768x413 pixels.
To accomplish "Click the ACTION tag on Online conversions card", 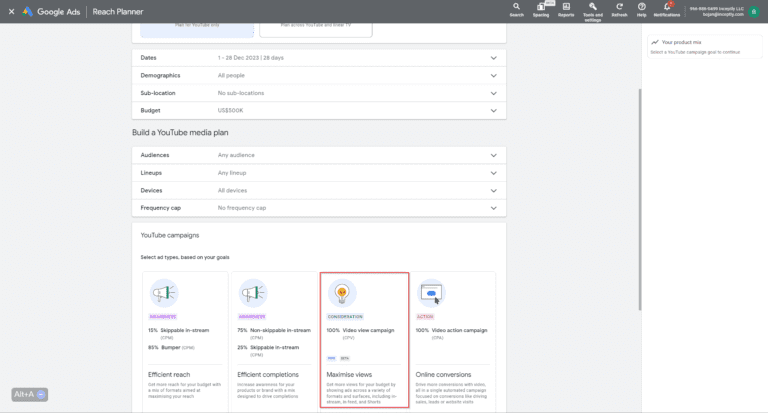I will click(x=425, y=317).
